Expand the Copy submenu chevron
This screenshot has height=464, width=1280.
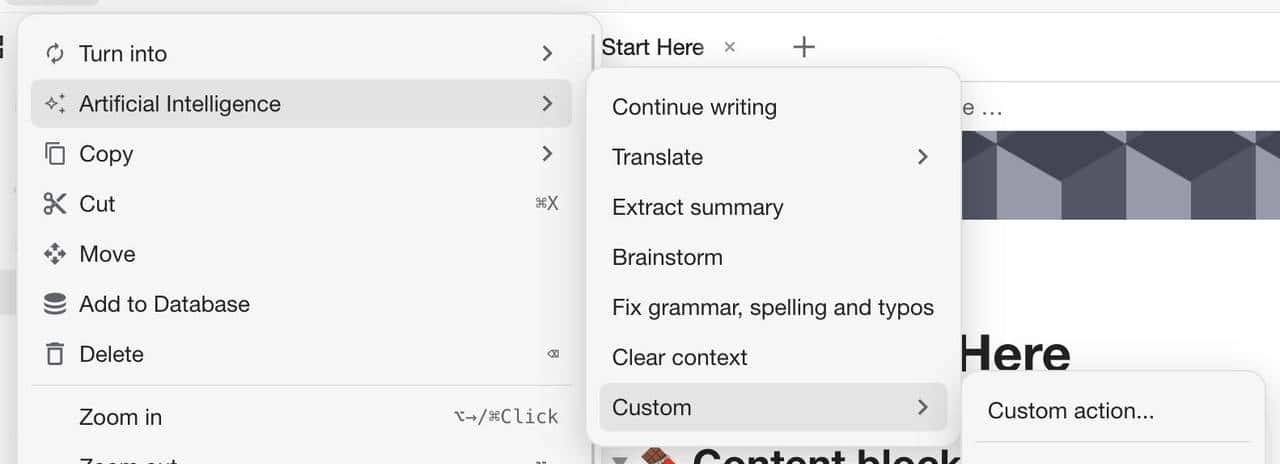pos(547,154)
